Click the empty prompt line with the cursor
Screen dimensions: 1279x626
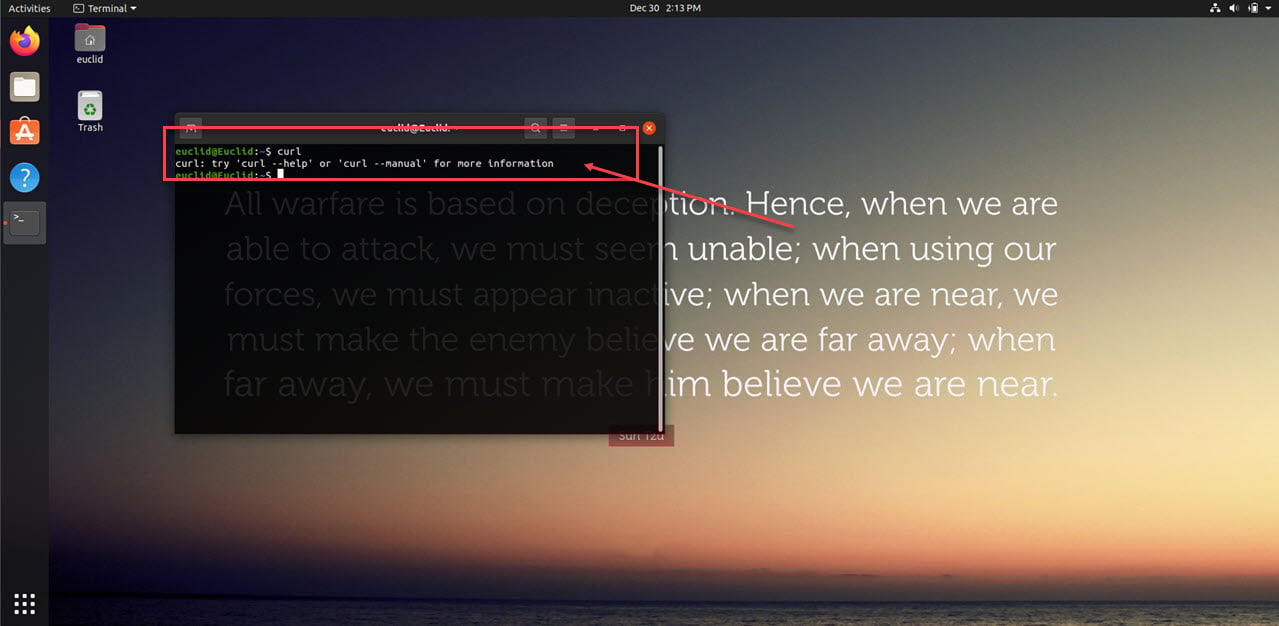tap(230, 175)
